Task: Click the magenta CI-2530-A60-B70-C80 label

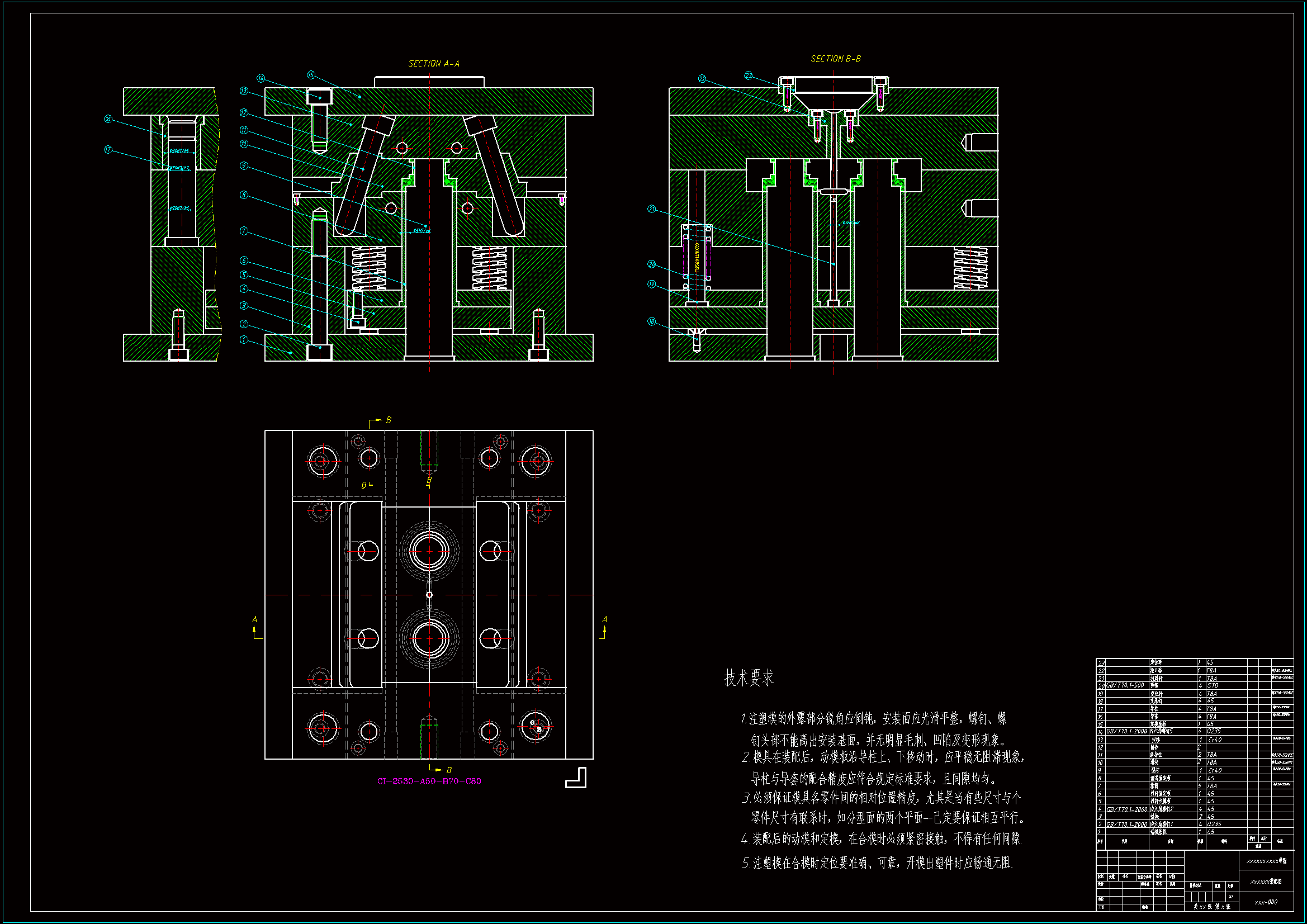Action: coord(429,781)
